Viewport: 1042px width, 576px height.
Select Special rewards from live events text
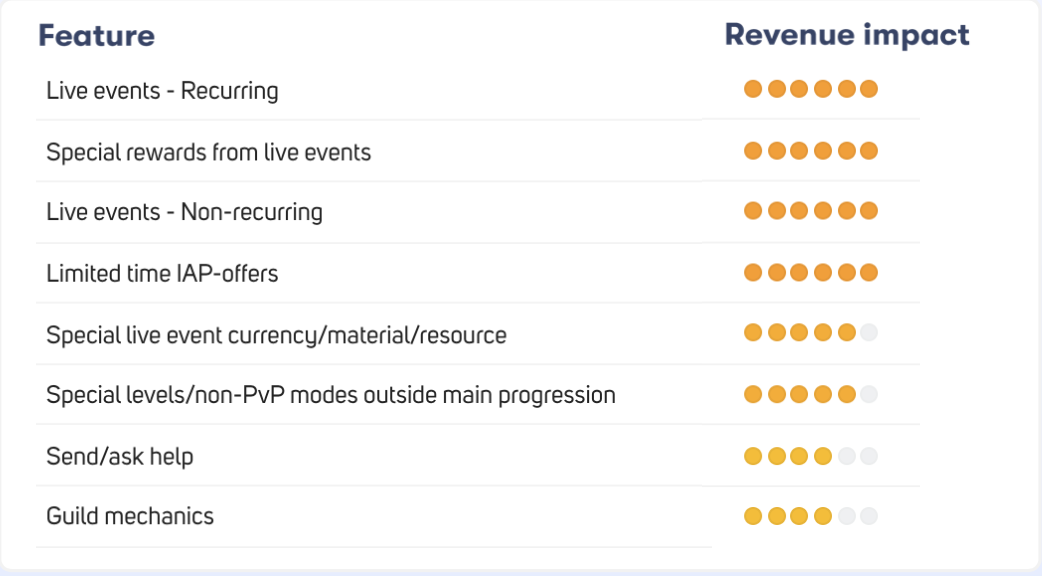click(208, 152)
